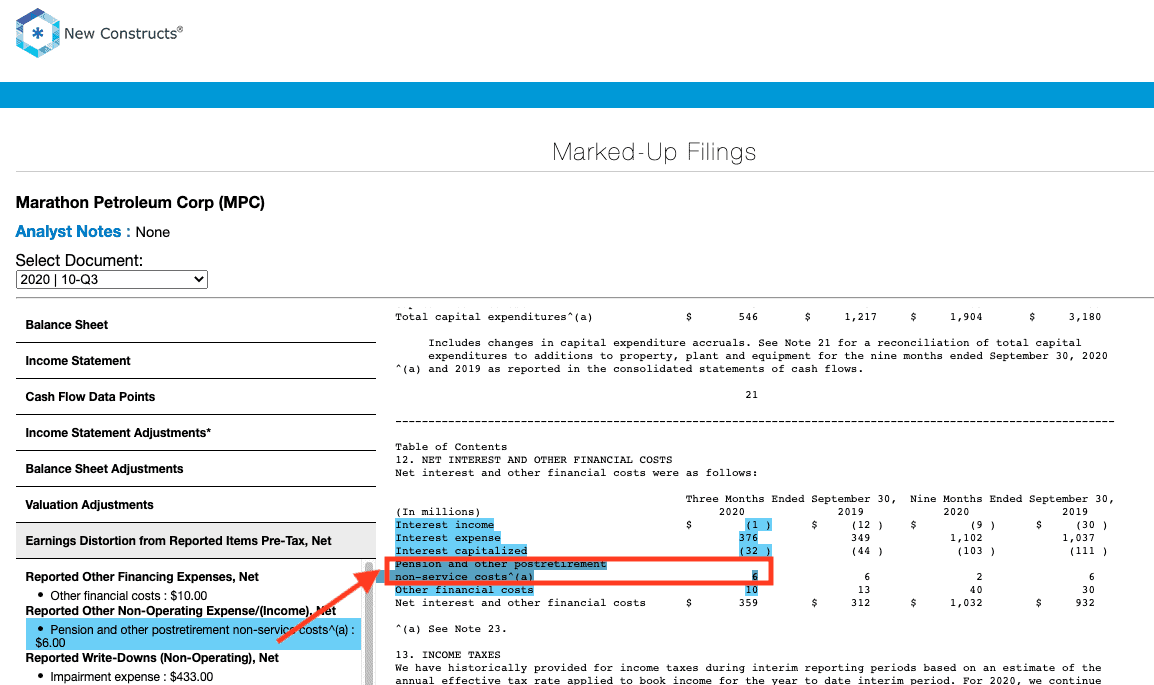Click the 1,032 nine-month 2020 total value

point(966,603)
